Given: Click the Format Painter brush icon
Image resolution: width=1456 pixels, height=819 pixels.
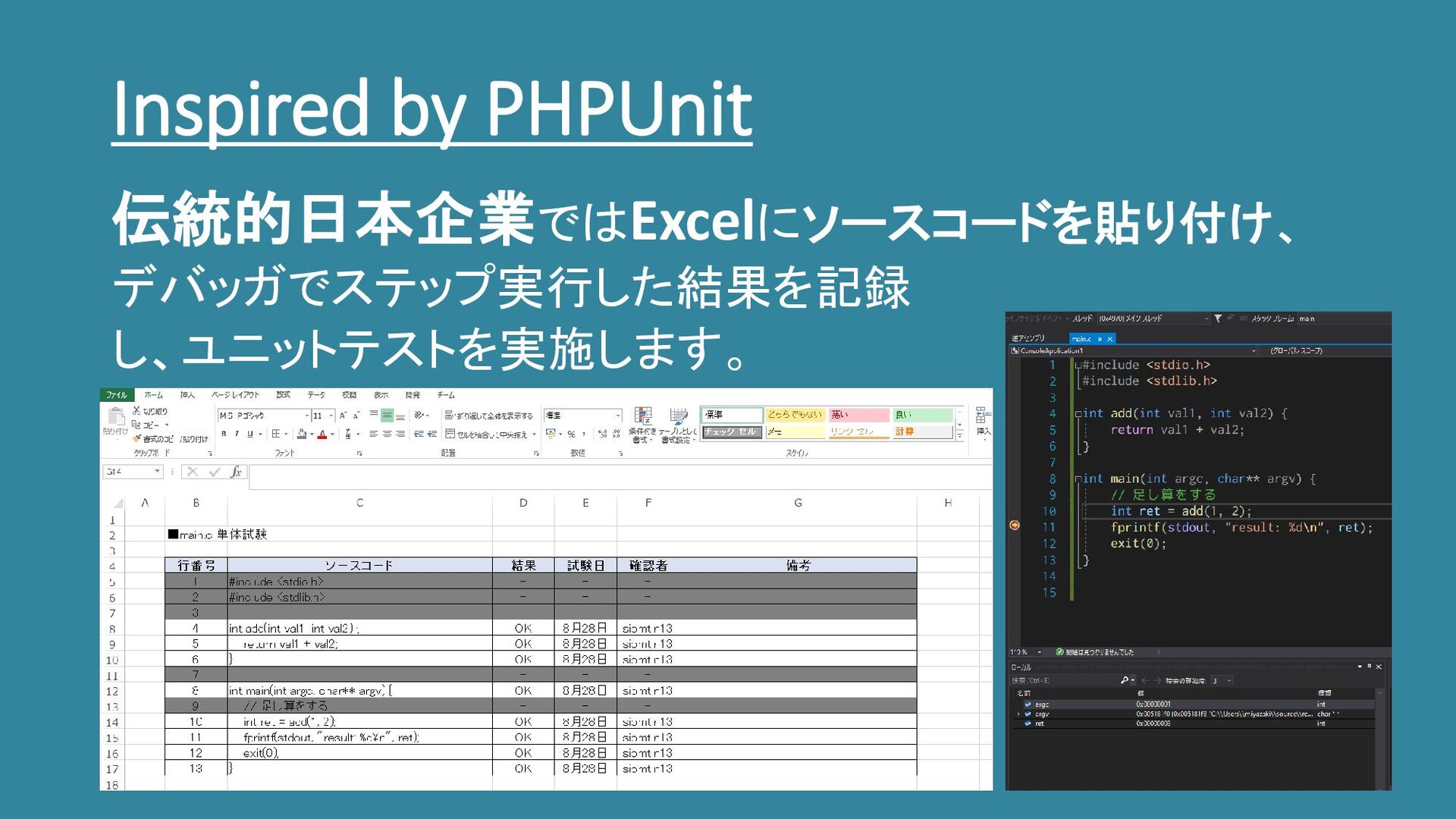Looking at the screenshot, I should [x=136, y=439].
